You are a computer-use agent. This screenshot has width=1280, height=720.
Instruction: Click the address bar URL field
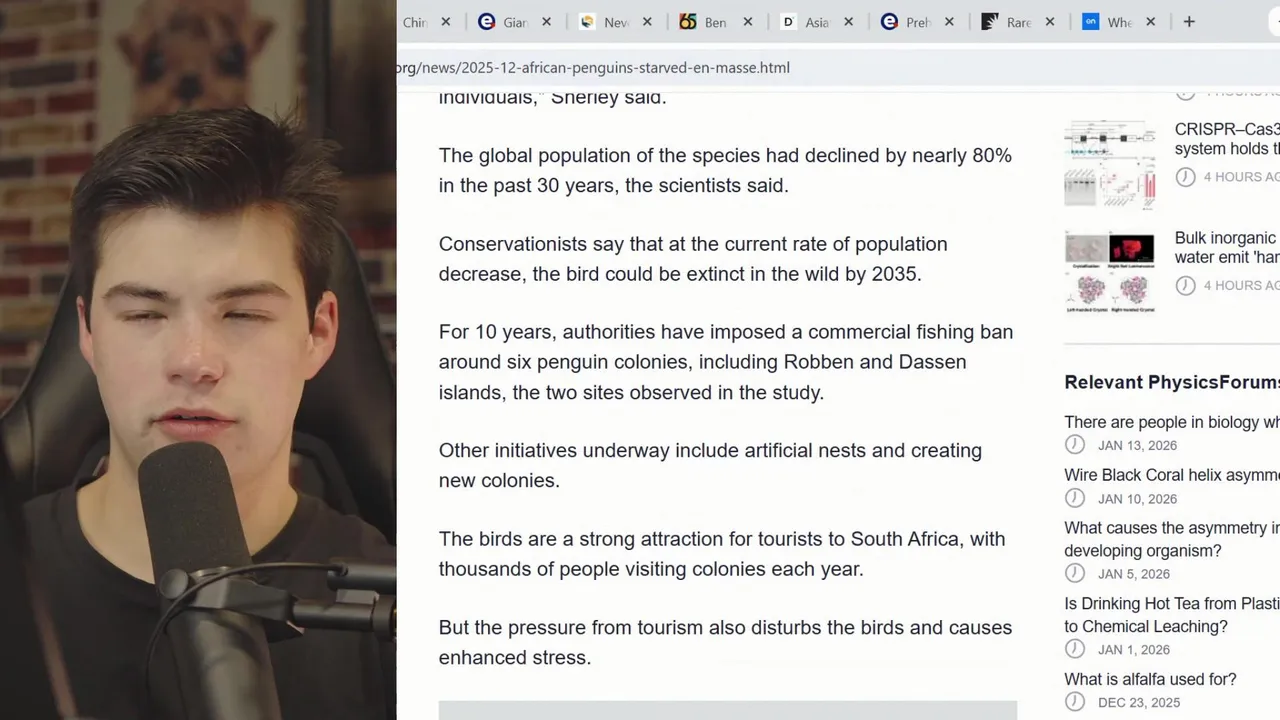point(700,68)
